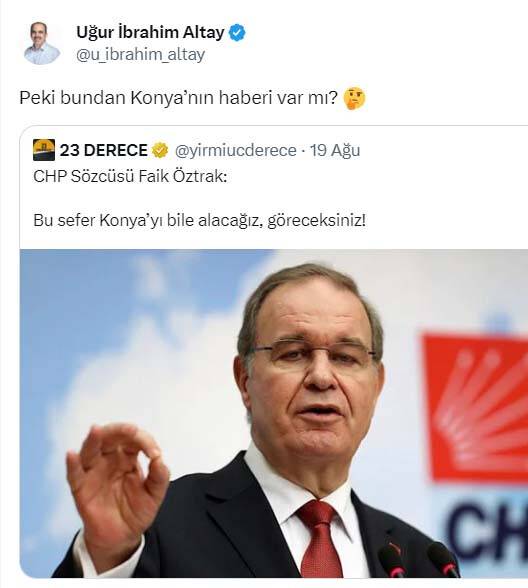Image resolution: width=528 pixels, height=588 pixels.
Task: Open the 23 DERECE account logo
Action: pos(44,150)
